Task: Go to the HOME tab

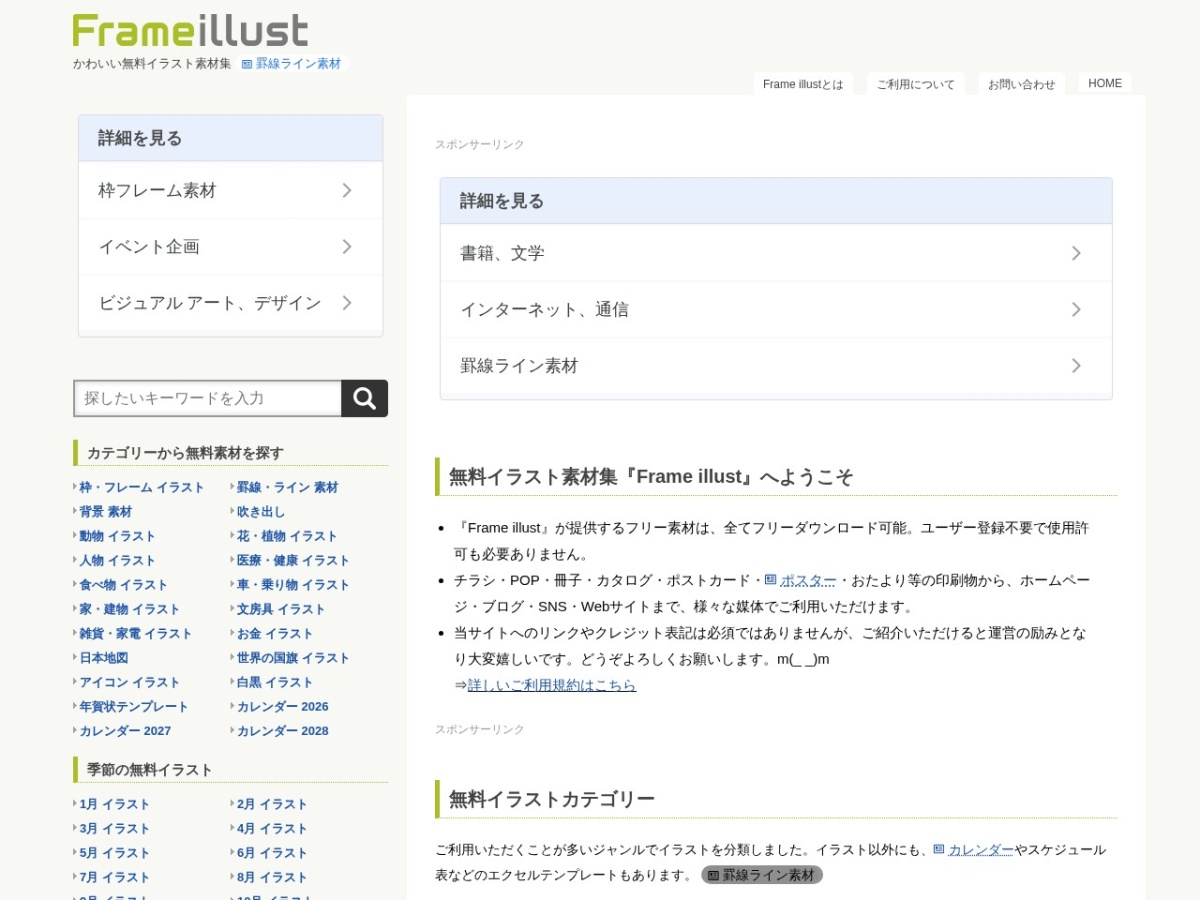Action: point(1105,84)
